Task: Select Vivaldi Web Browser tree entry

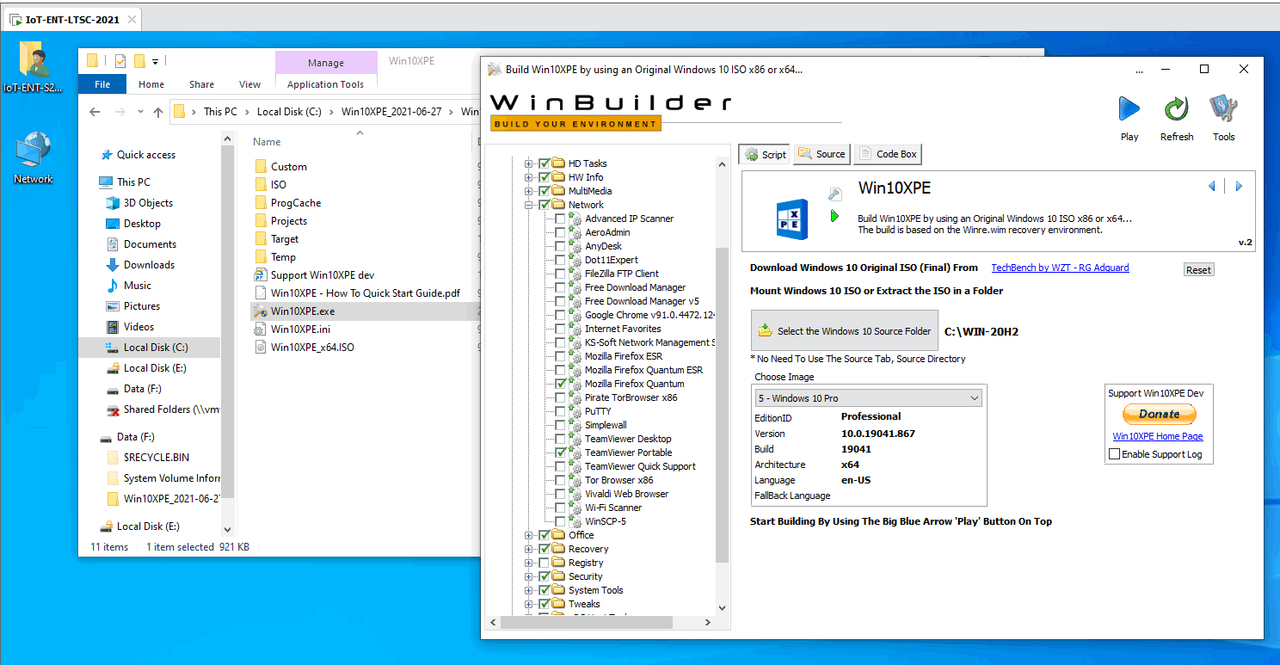Action: point(626,494)
